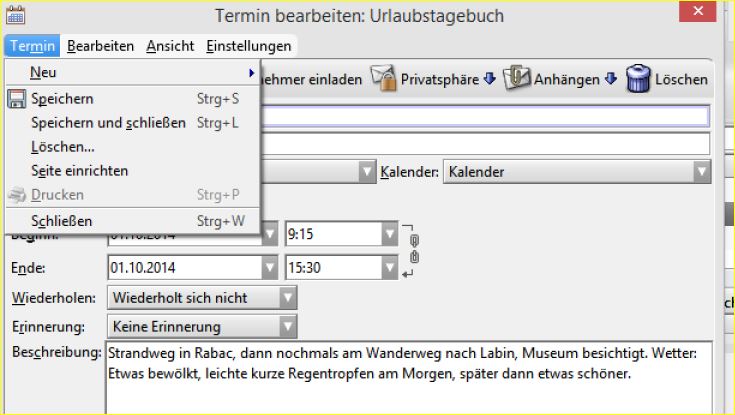Open the Bearbeiten menu

click(100, 46)
